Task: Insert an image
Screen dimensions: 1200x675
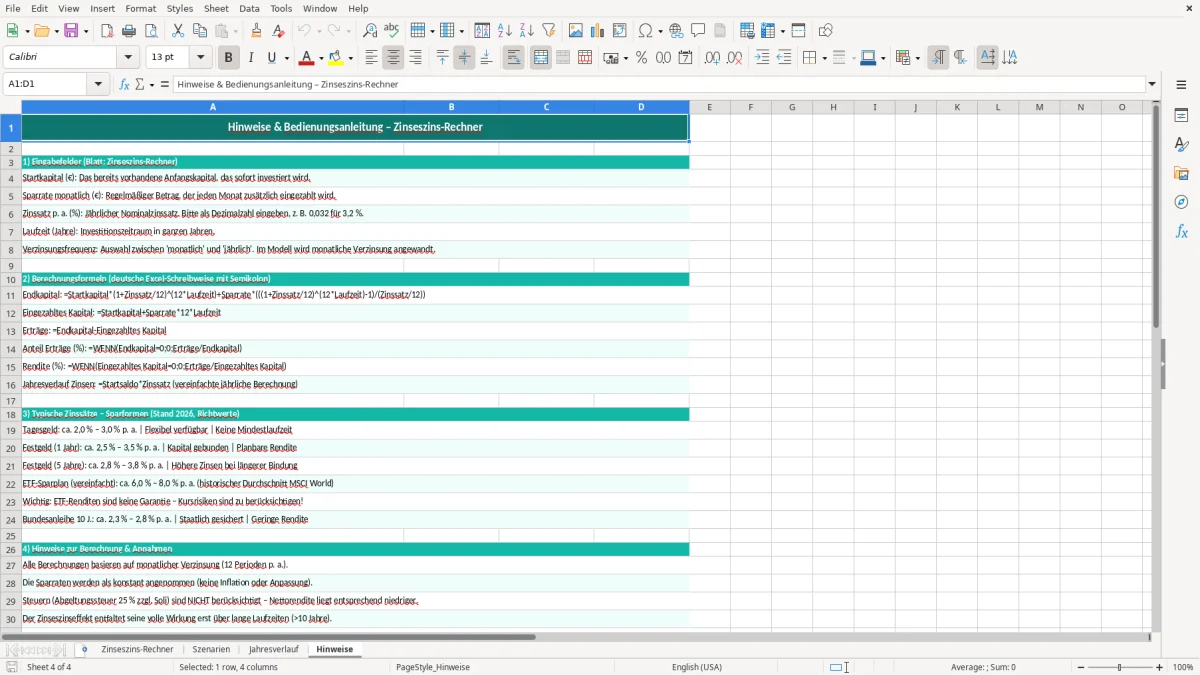Action: [576, 31]
